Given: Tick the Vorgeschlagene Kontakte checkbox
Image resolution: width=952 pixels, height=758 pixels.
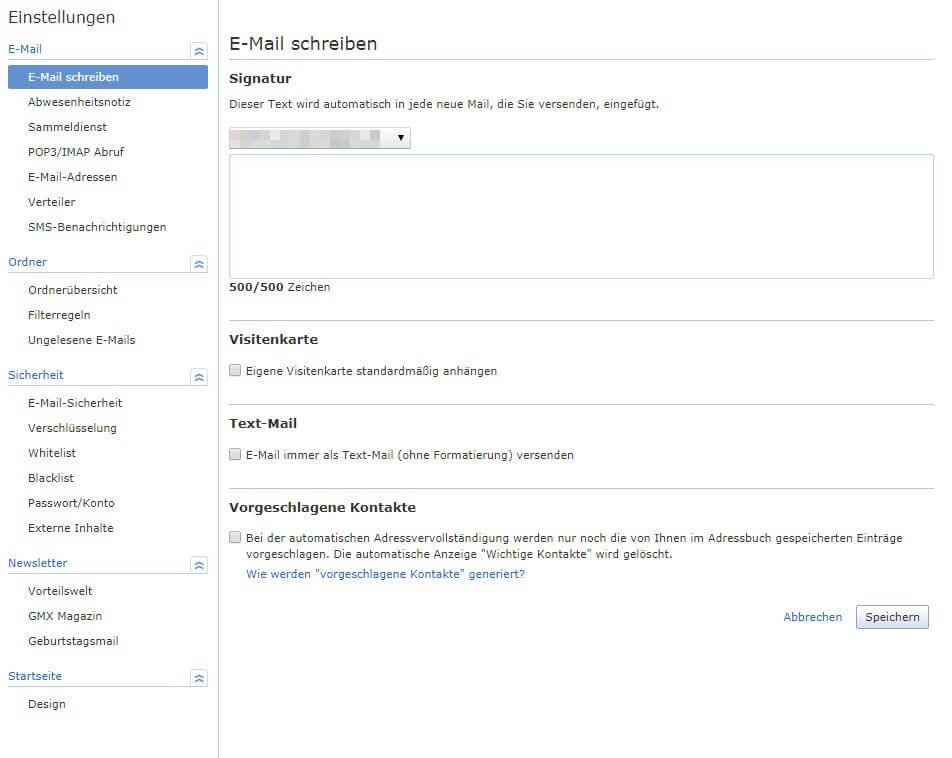Looking at the screenshot, I should pyautogui.click(x=235, y=537).
